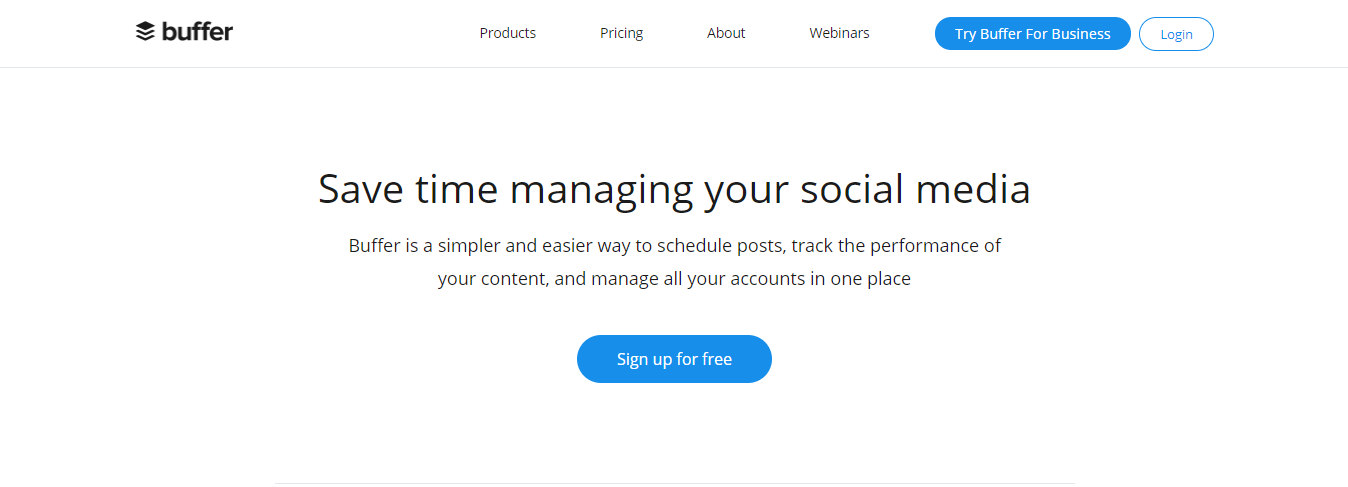Go to the Pricing page
Viewport: 1348px width, 487px height.
pyautogui.click(x=621, y=33)
